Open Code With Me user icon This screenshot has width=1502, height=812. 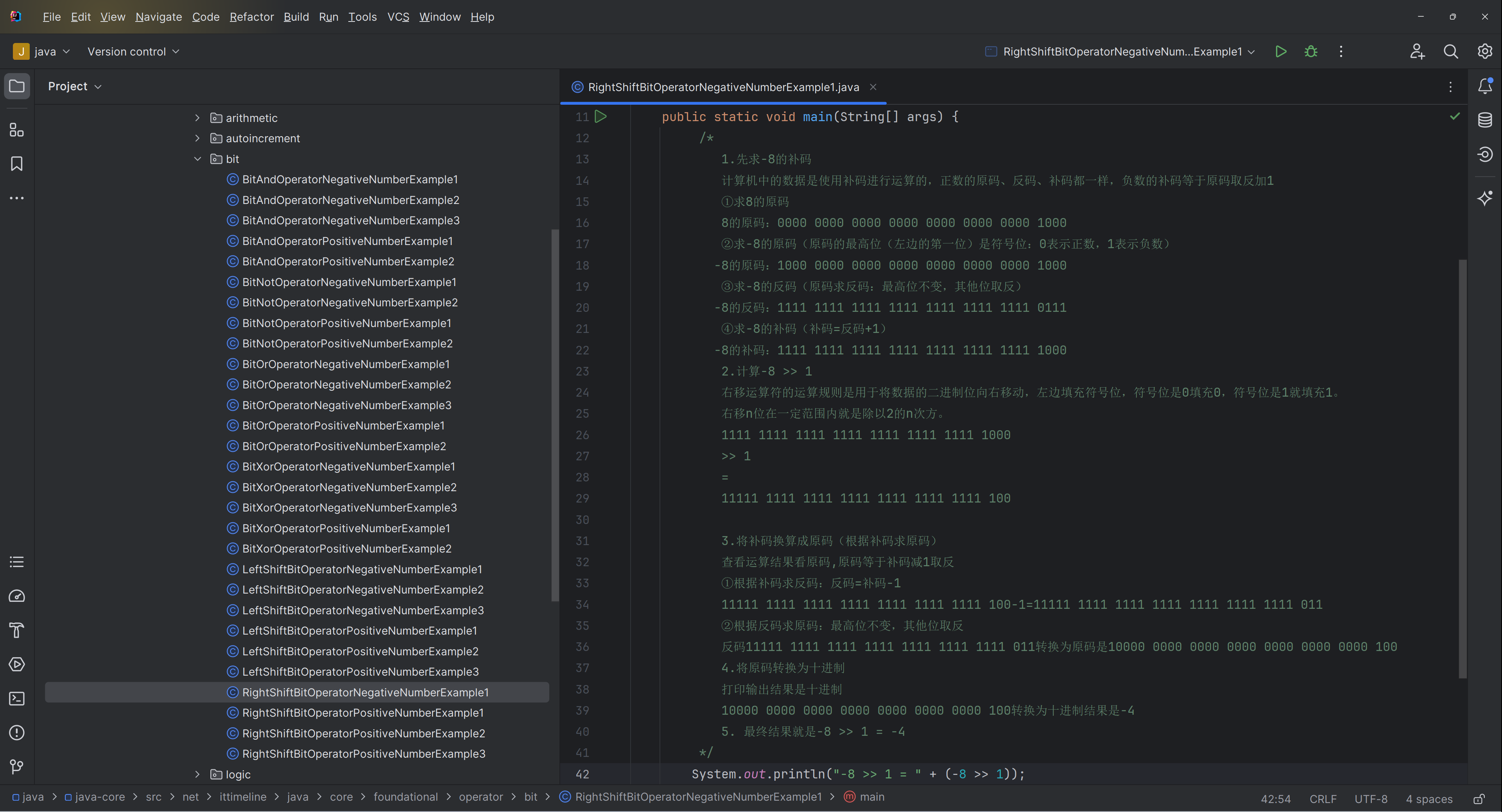pos(1418,51)
